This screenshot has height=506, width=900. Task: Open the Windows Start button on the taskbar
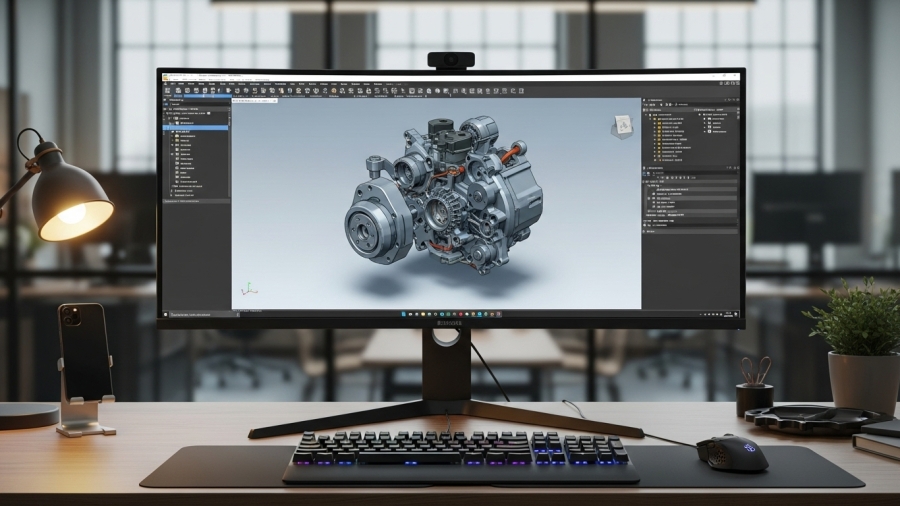[403, 313]
